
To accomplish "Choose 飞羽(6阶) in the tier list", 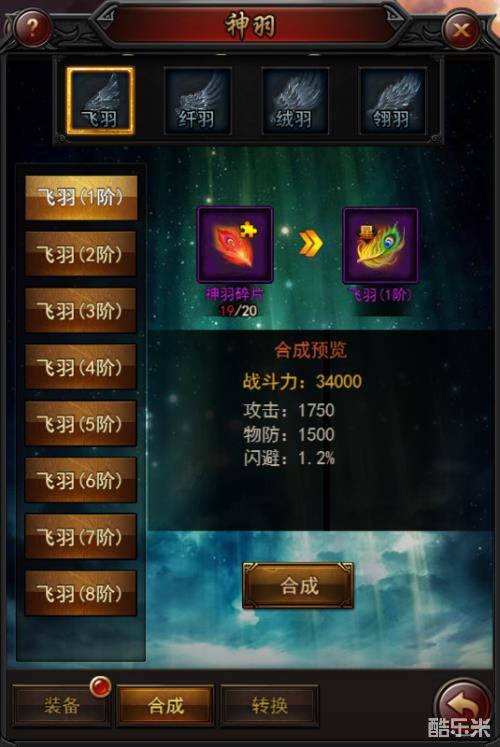I will pos(81,480).
